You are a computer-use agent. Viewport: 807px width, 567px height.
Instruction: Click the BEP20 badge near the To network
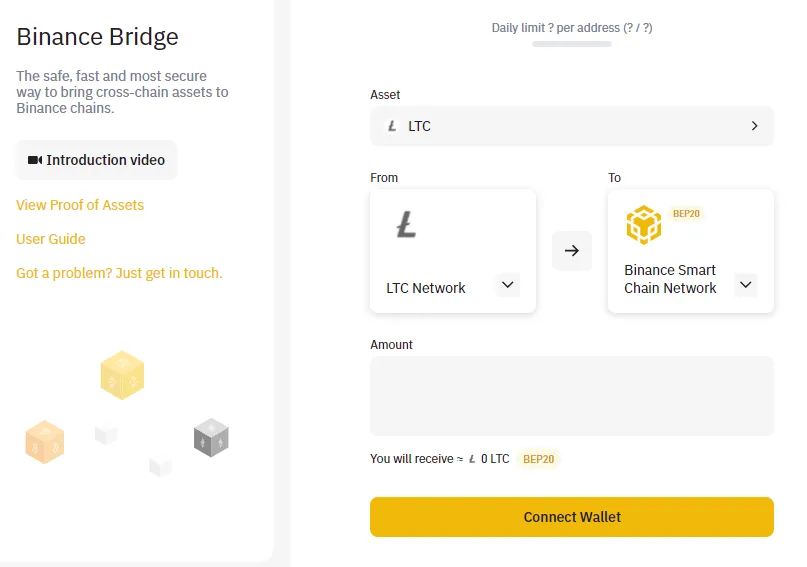tap(686, 214)
